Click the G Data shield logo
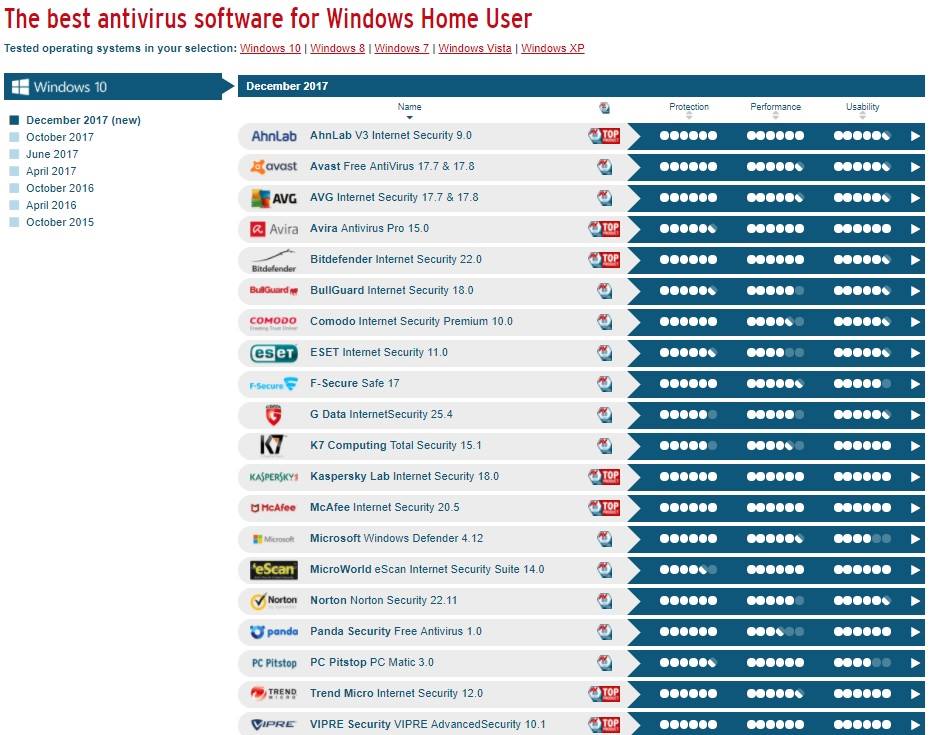The width and height of the screenshot is (936, 735). [x=273, y=414]
